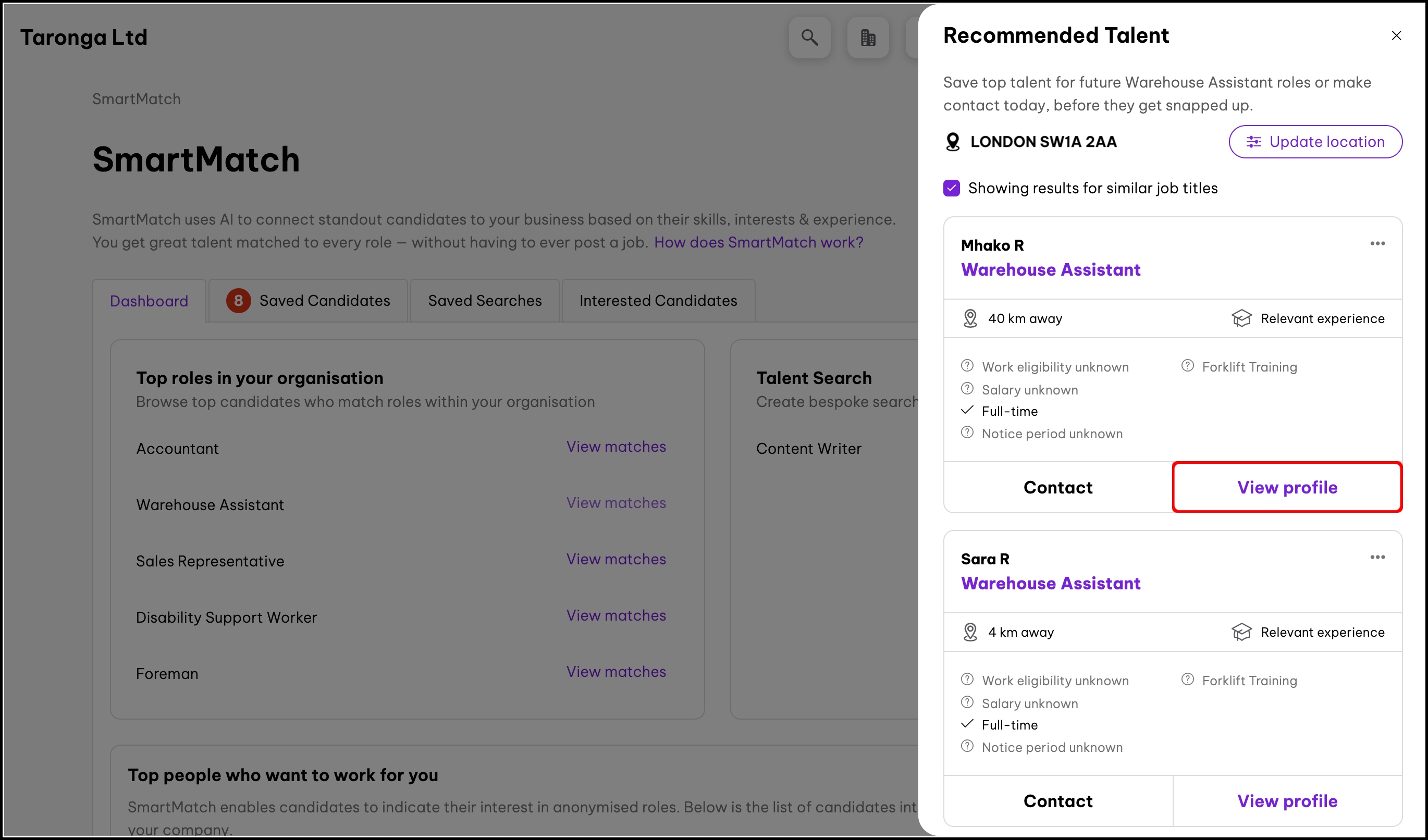
Task: Click the Update location button
Action: point(1315,142)
